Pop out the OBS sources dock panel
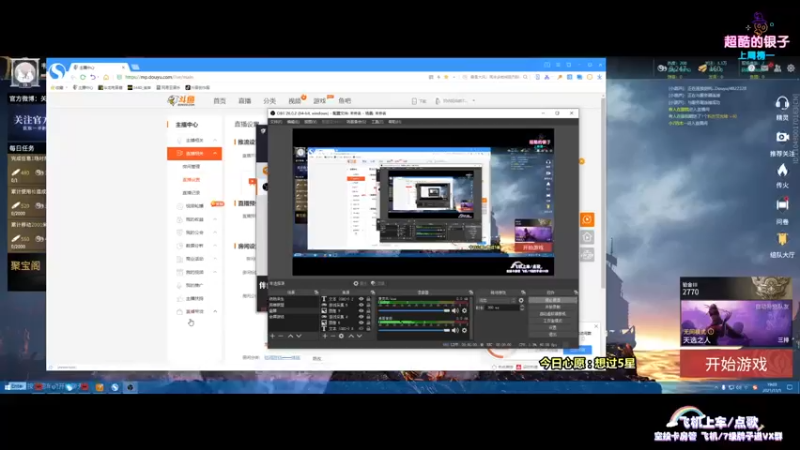The width and height of the screenshot is (800, 450). pyautogui.click(x=372, y=292)
